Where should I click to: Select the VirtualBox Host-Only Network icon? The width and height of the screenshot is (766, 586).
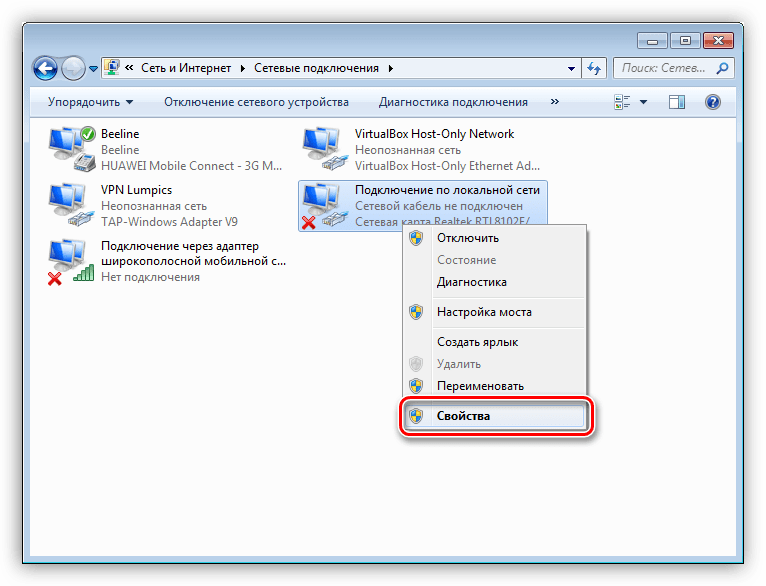coord(325,149)
